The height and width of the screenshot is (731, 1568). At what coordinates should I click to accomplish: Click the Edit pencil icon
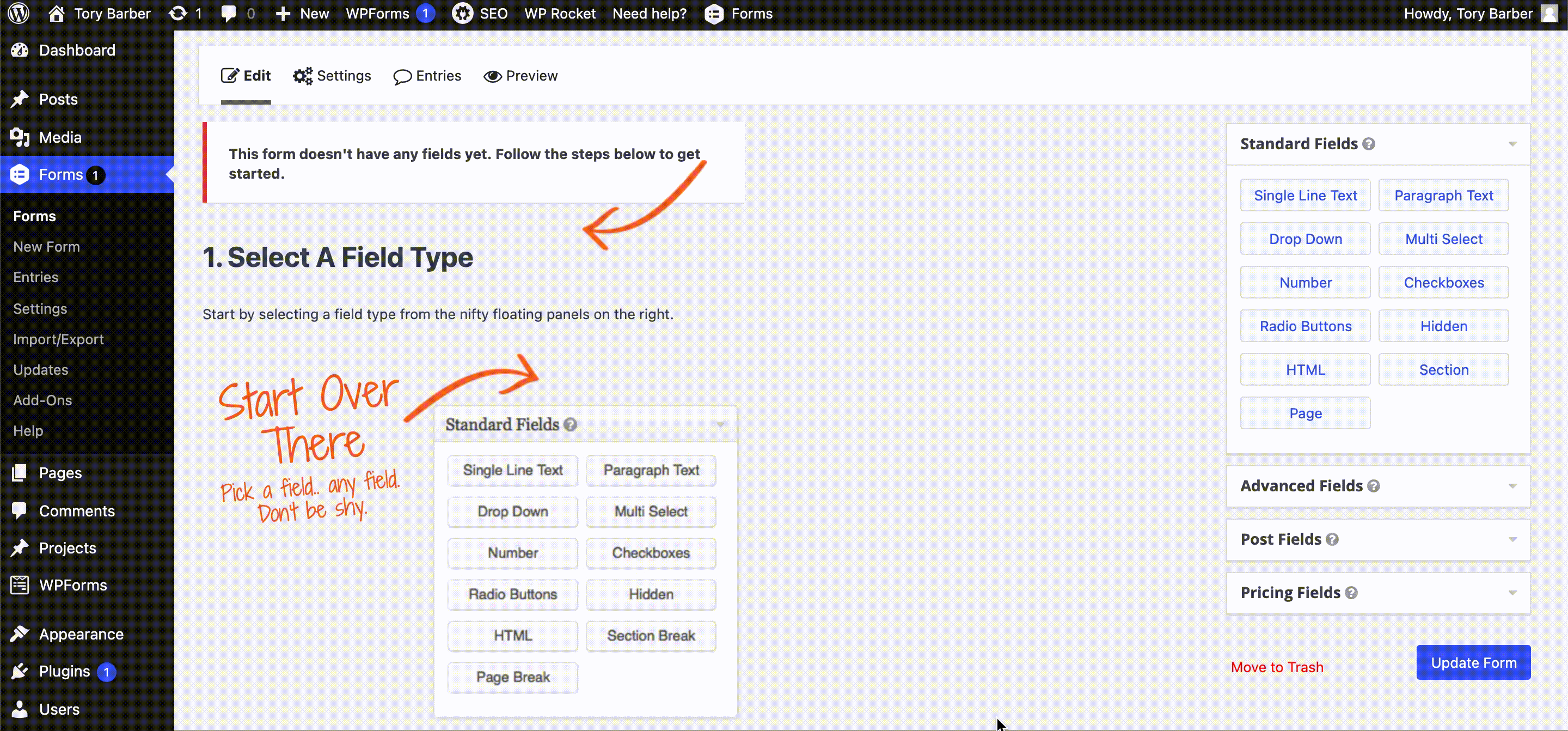coord(229,76)
